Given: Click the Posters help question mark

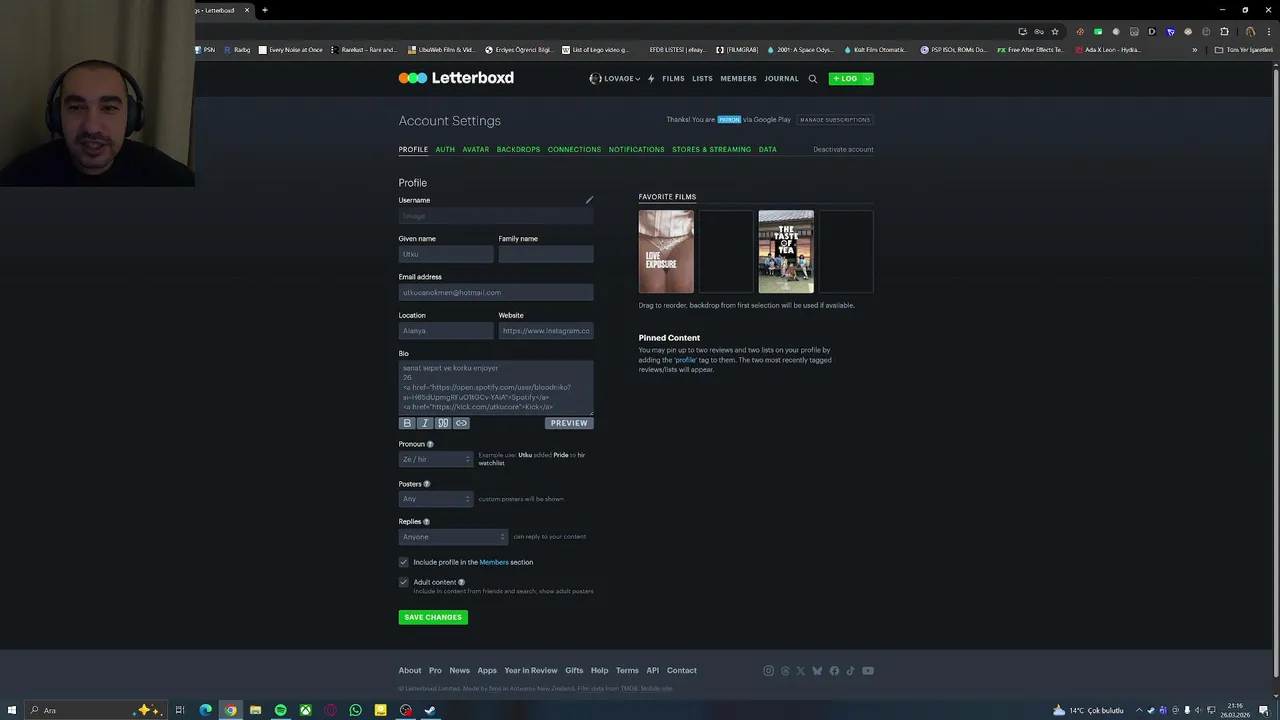Looking at the screenshot, I should pyautogui.click(x=427, y=484).
